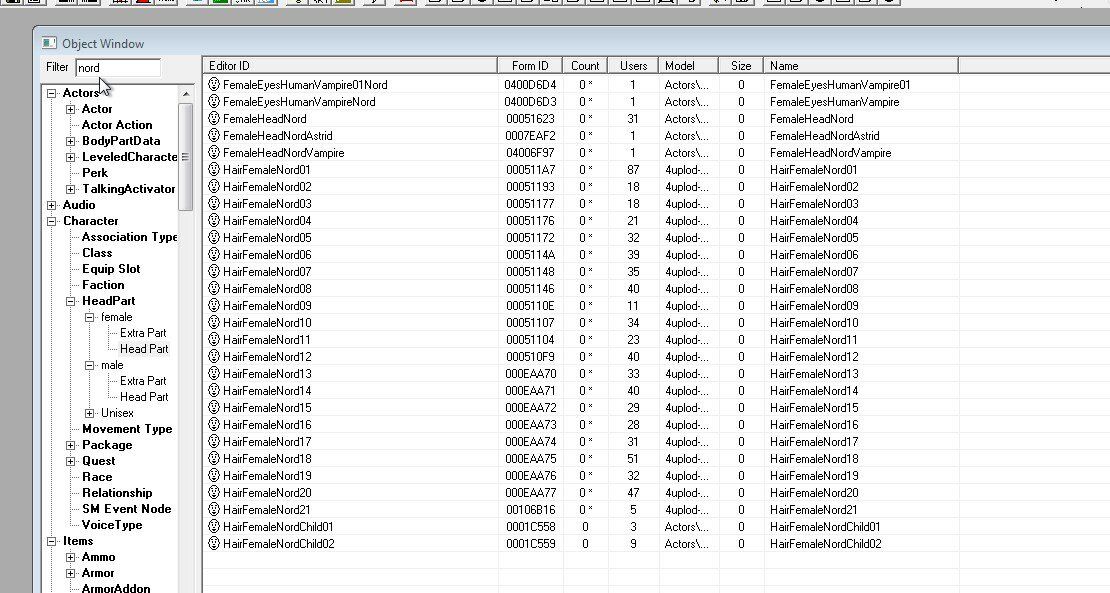Sort the list by the Users column

634,66
